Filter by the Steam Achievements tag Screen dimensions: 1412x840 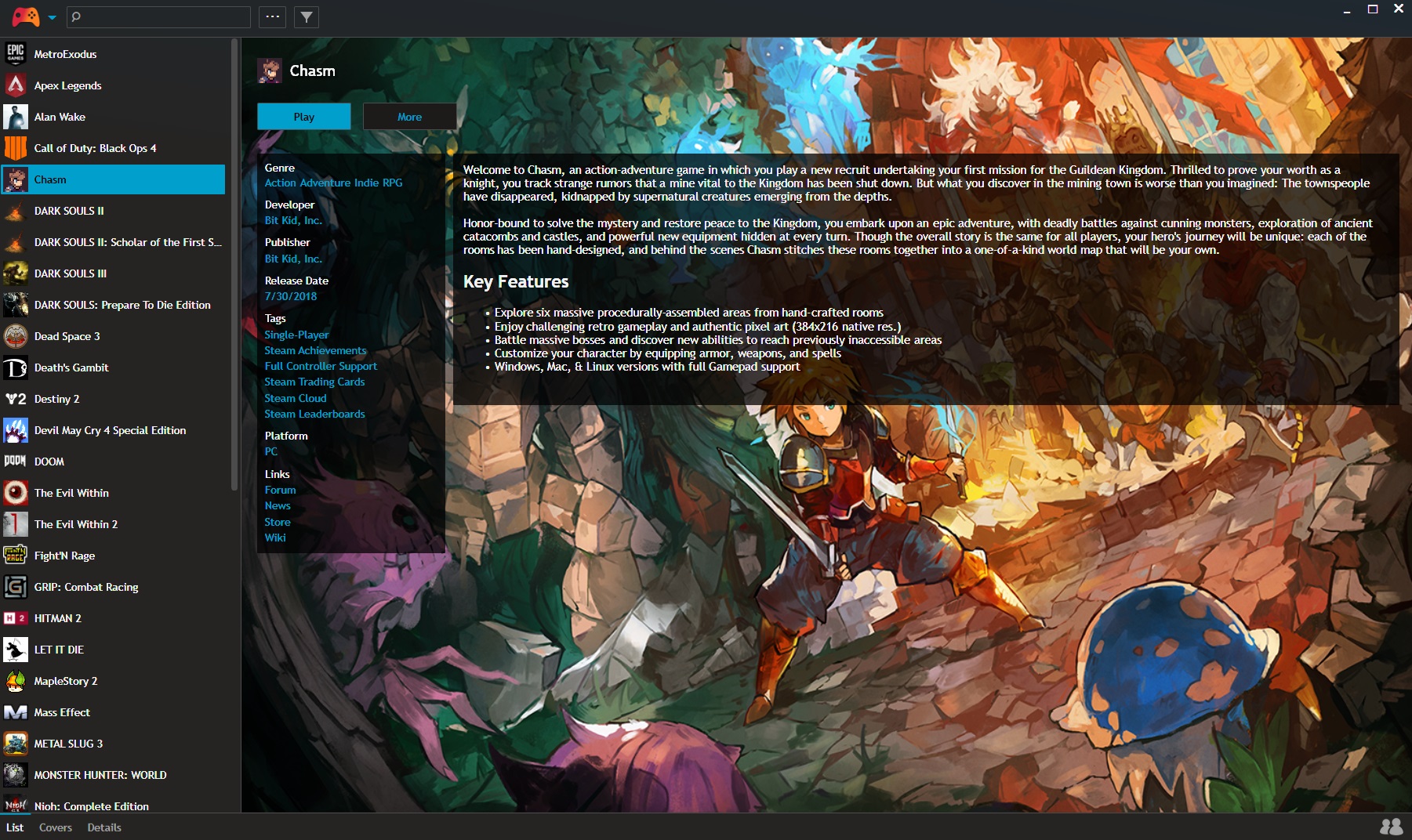tap(315, 350)
